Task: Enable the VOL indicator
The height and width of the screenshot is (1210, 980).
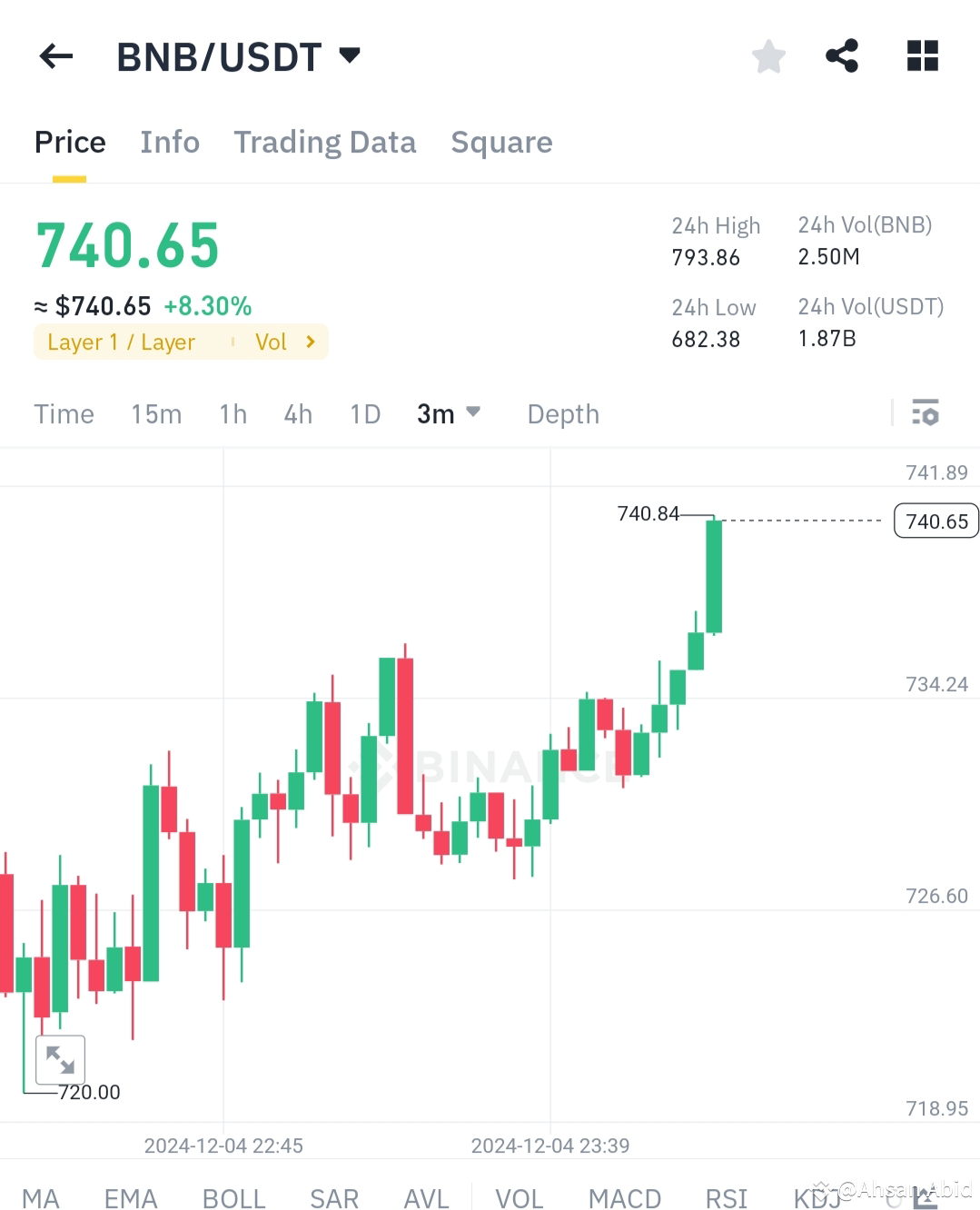Action: click(x=520, y=1197)
